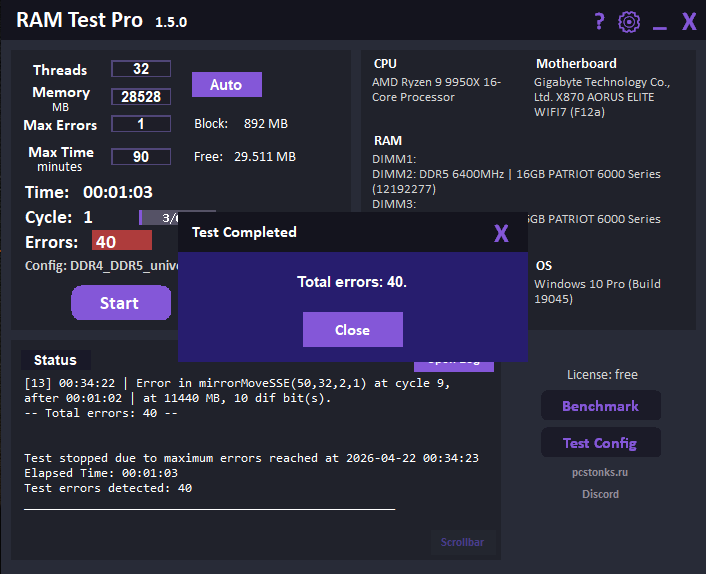Viewport: 706px width, 574px height.
Task: Click the Gigabyte X870 AORUS motherboard text
Action: click(x=602, y=97)
